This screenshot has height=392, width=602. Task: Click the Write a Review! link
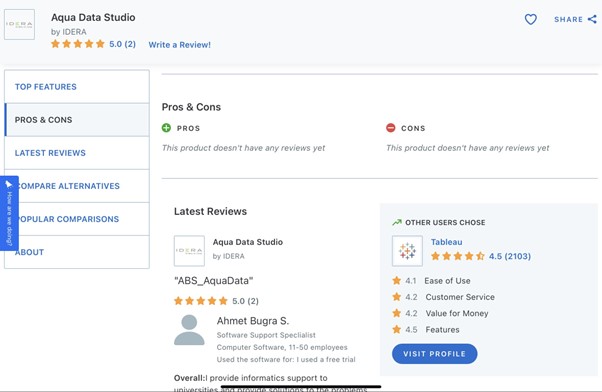(179, 45)
